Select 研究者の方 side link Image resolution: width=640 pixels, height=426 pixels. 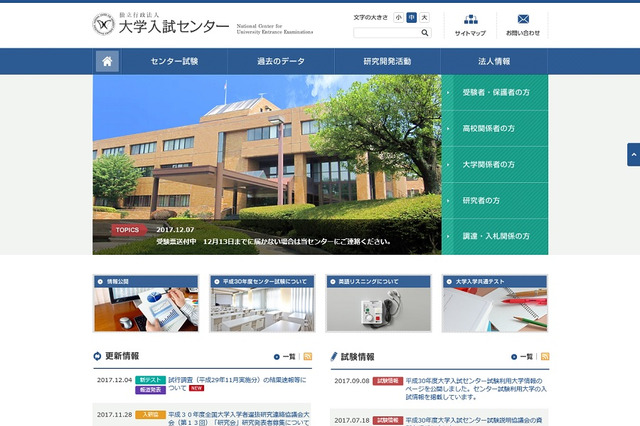coord(495,200)
